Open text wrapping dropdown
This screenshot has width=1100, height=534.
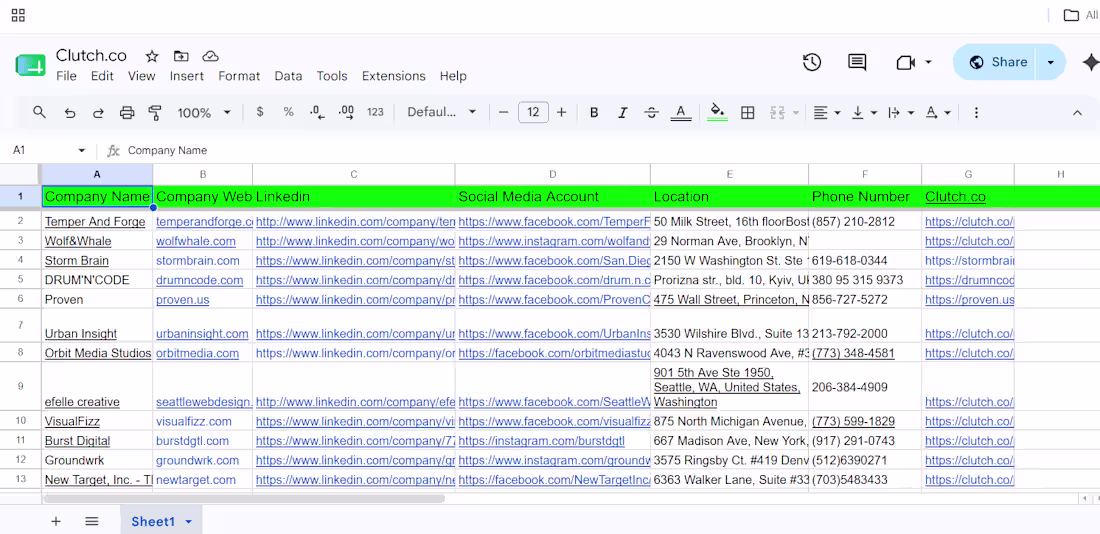(x=901, y=112)
